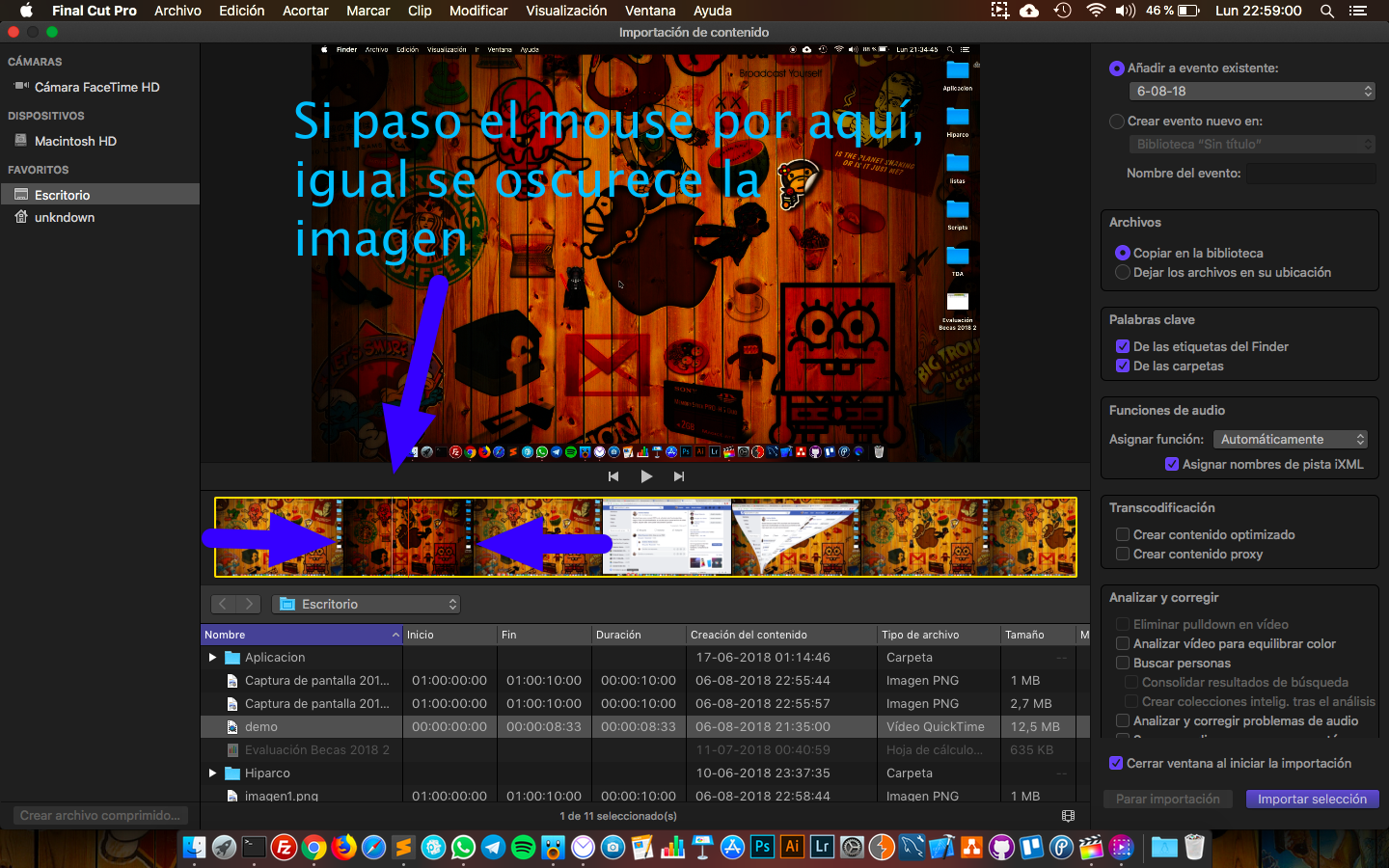The height and width of the screenshot is (868, 1389).
Task: Click the browser back arrow button
Action: point(223,604)
